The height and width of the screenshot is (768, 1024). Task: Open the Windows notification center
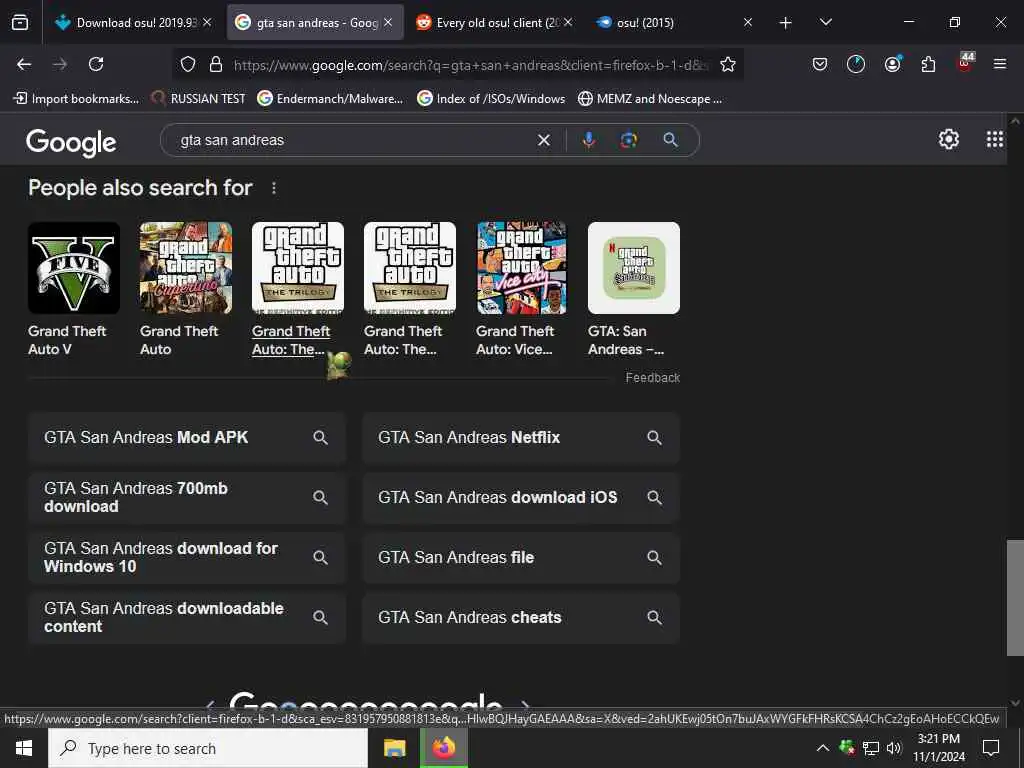click(x=991, y=748)
